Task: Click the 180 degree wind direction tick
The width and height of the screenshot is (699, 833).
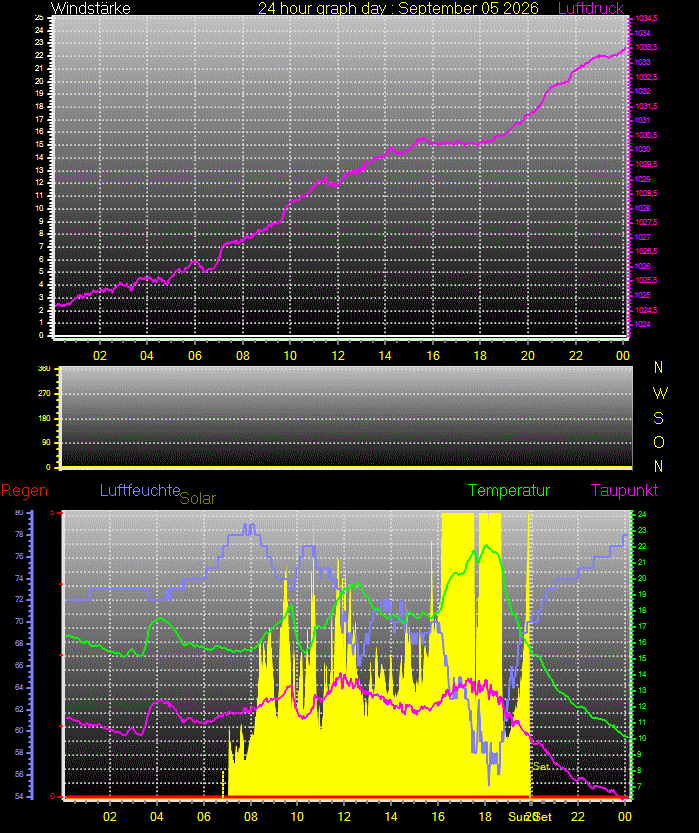Action: (x=45, y=418)
